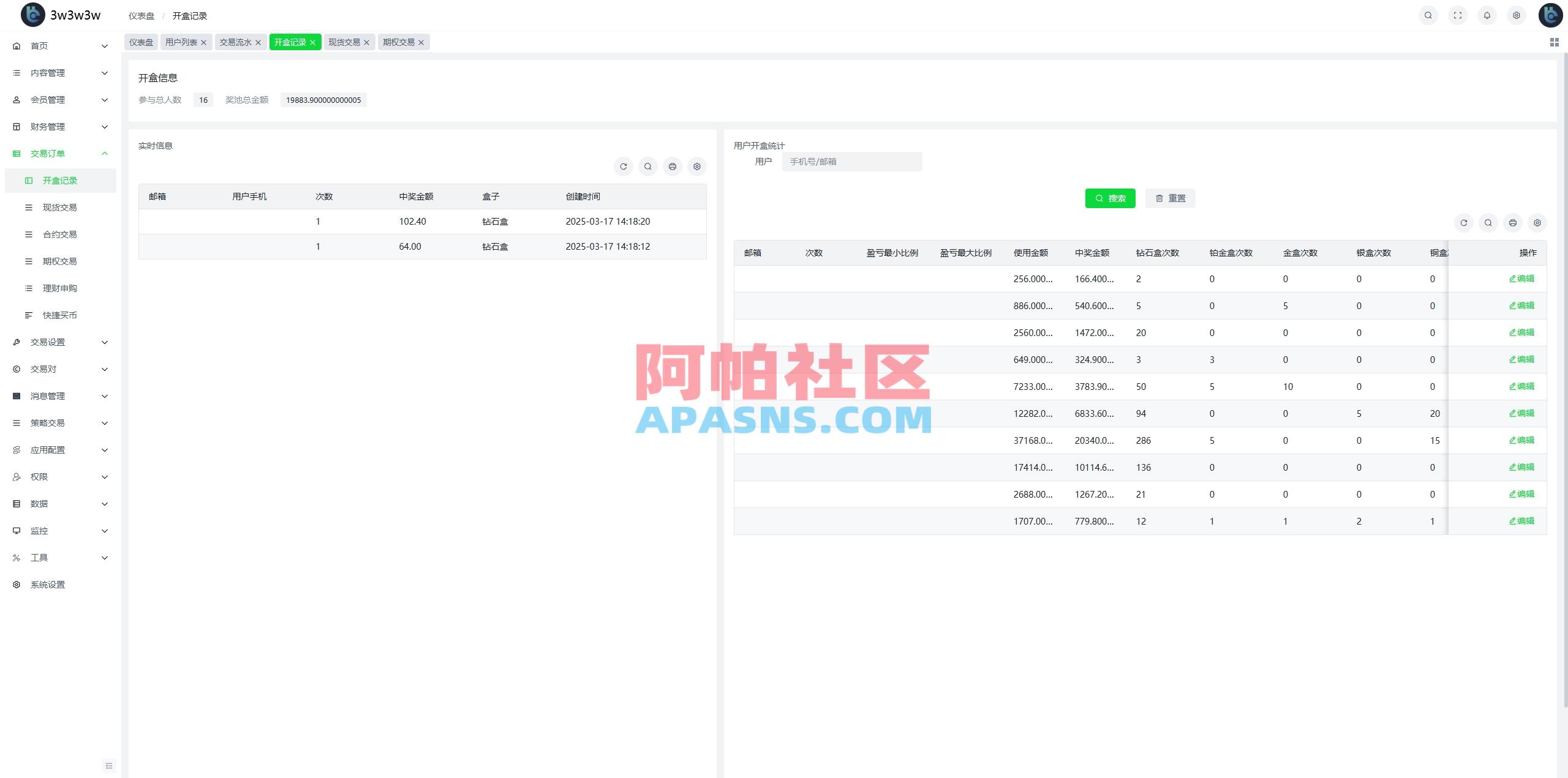Click the user avatar in top-right corner
Image resolution: width=1568 pixels, height=778 pixels.
tap(1550, 15)
